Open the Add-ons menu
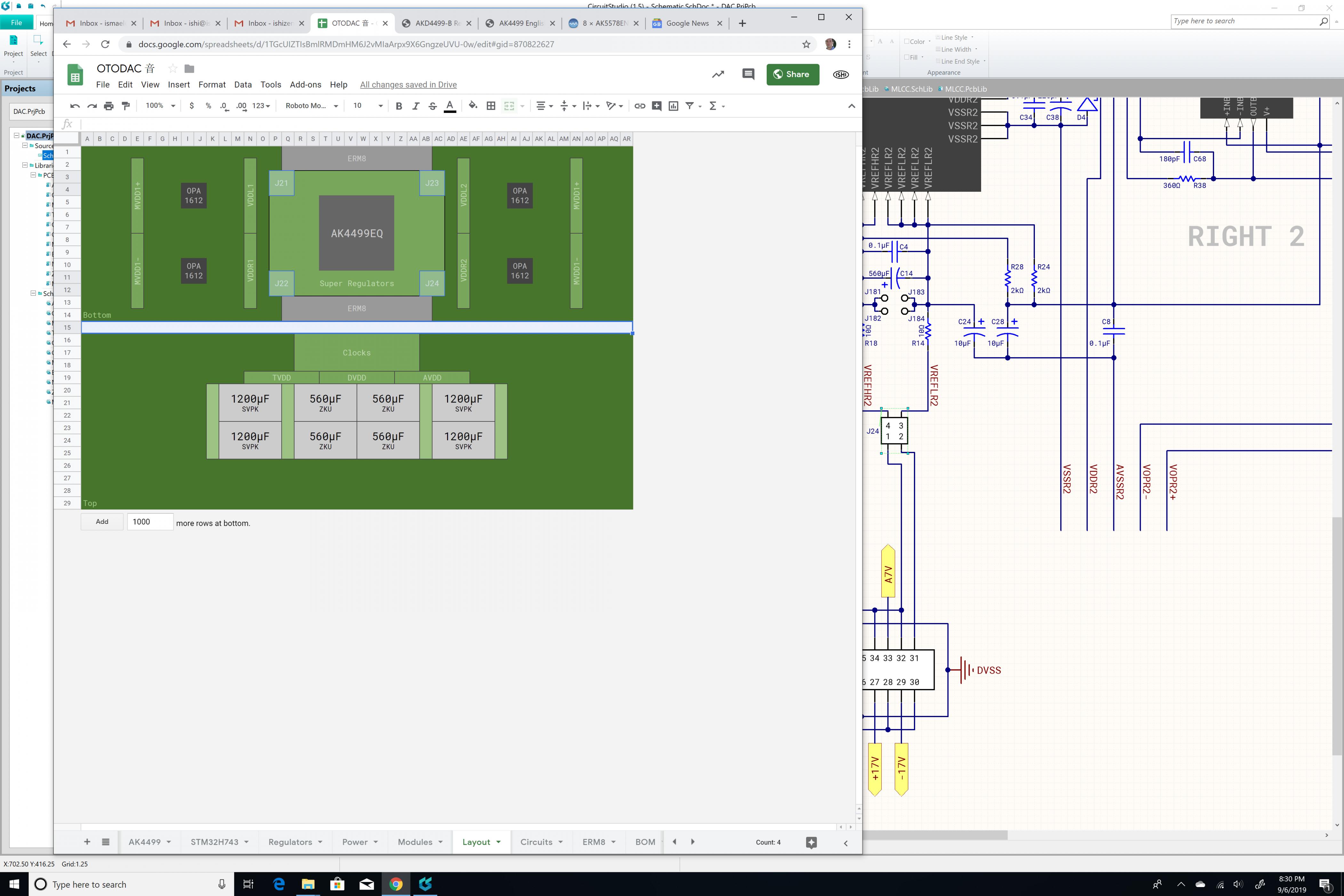The height and width of the screenshot is (896, 1344). pos(305,84)
